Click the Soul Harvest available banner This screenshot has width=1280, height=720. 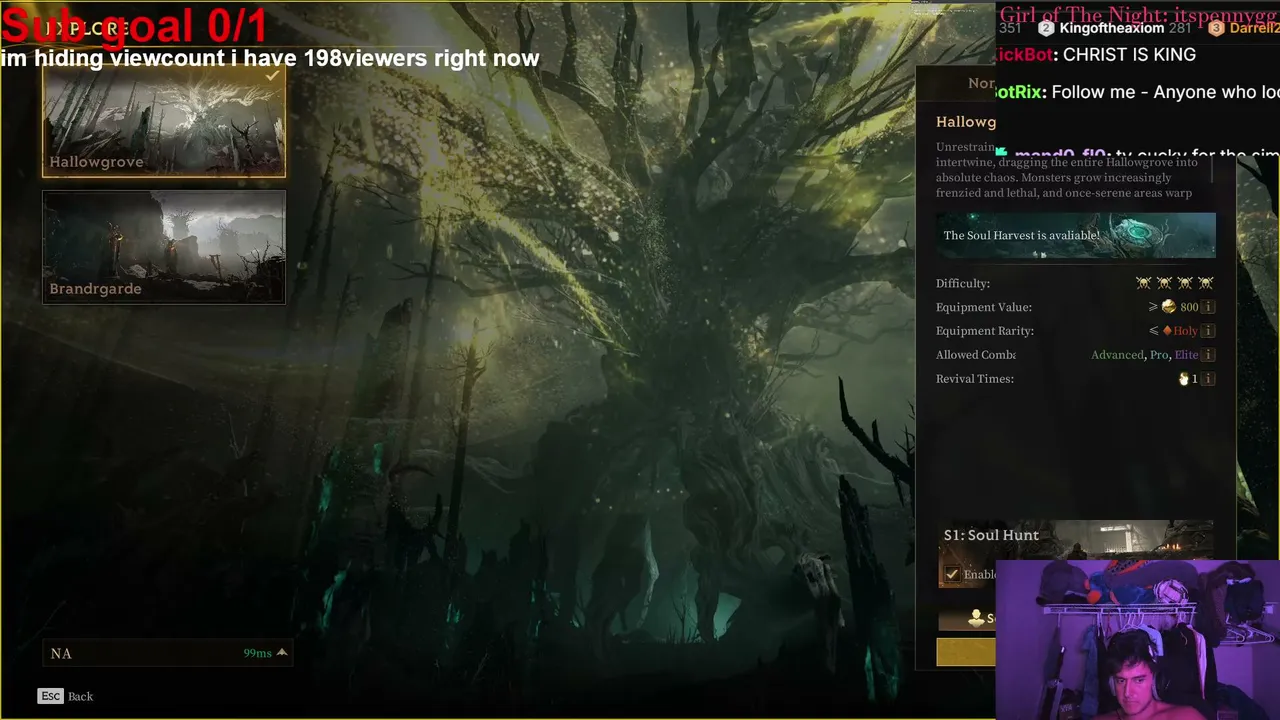click(x=1076, y=236)
